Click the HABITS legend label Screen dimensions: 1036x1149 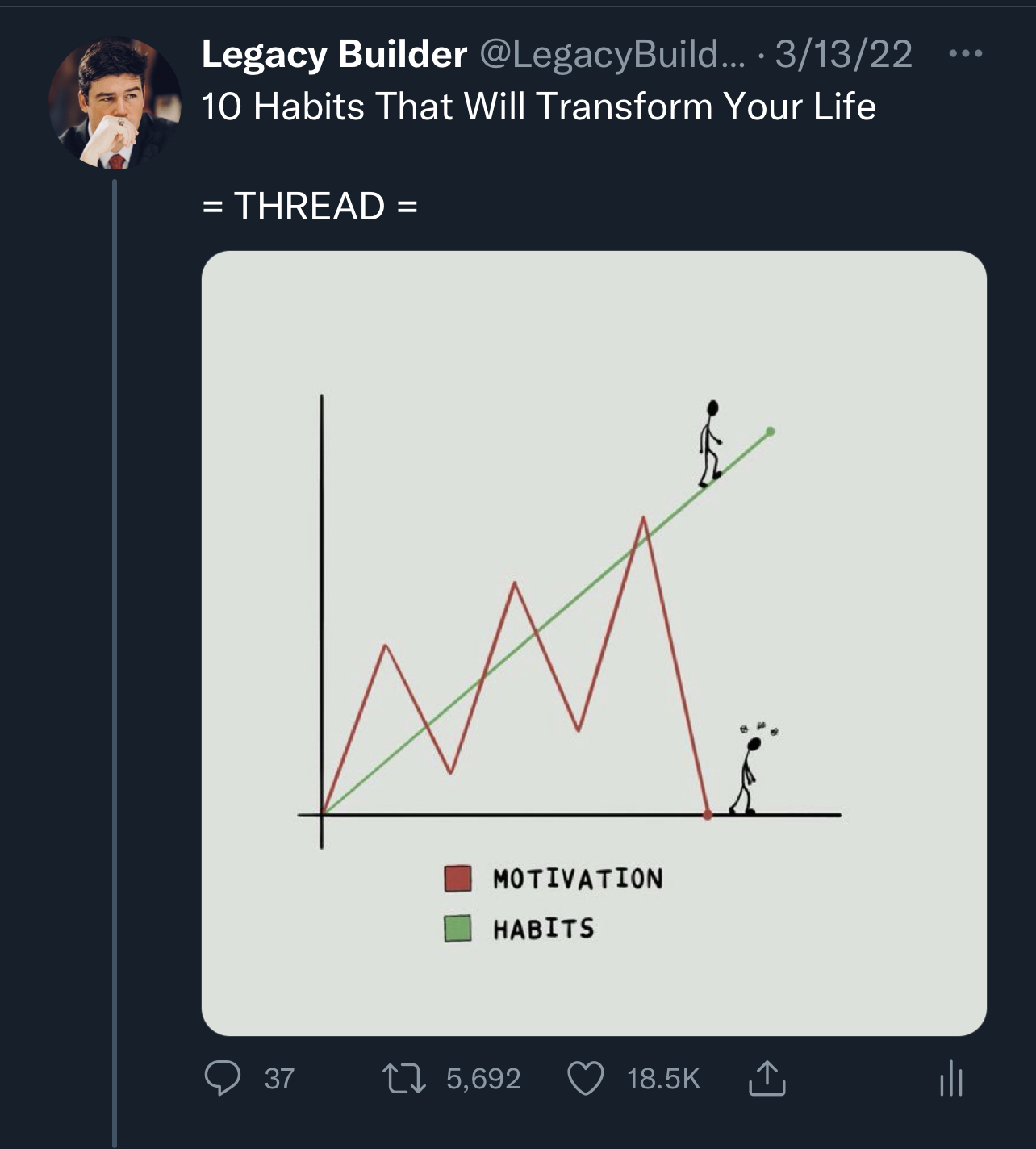point(544,929)
